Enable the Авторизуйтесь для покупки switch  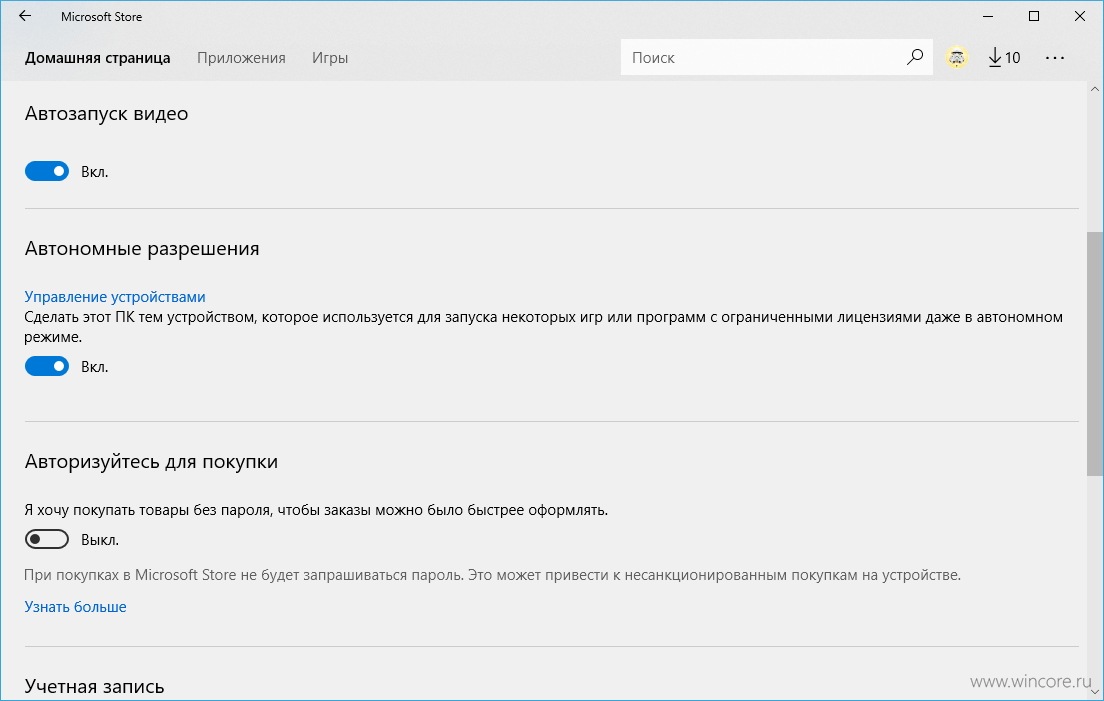pyautogui.click(x=47, y=539)
